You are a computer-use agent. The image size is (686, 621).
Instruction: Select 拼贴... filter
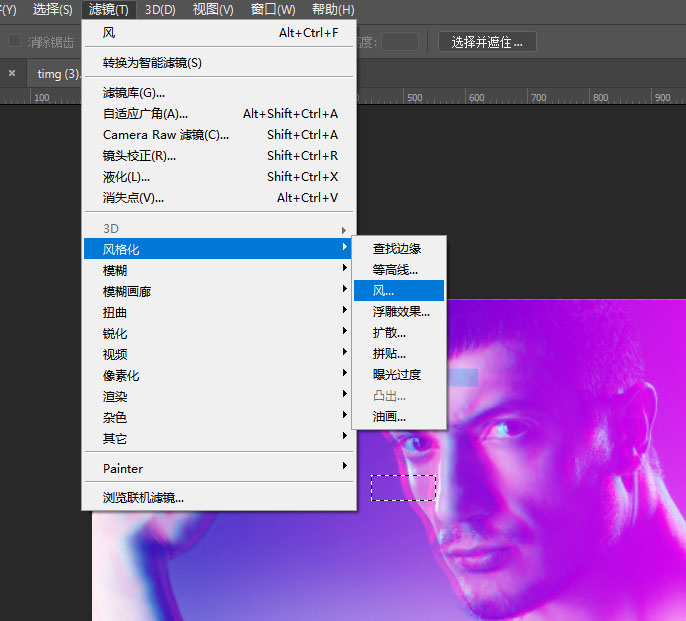tap(399, 354)
